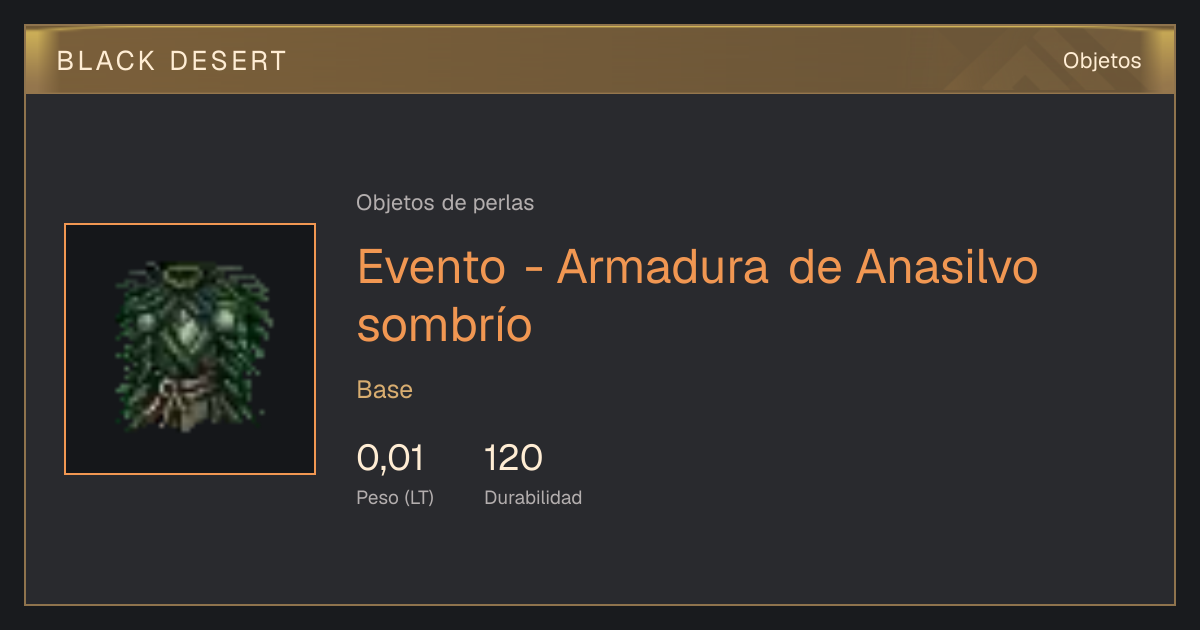Click the Durabilidad label
The image size is (1200, 630).
click(533, 498)
